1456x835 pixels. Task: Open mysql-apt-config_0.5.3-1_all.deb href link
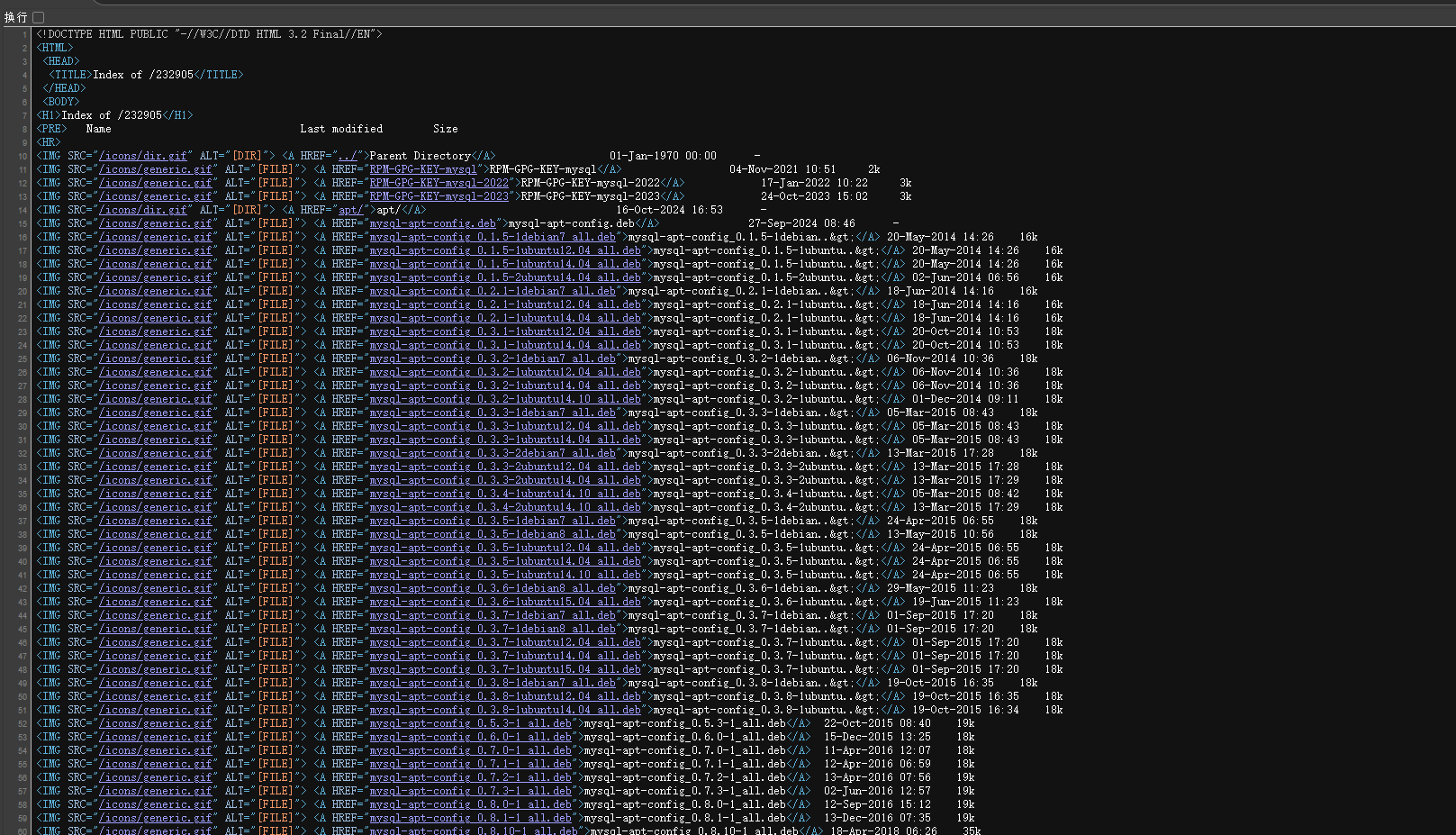471,723
